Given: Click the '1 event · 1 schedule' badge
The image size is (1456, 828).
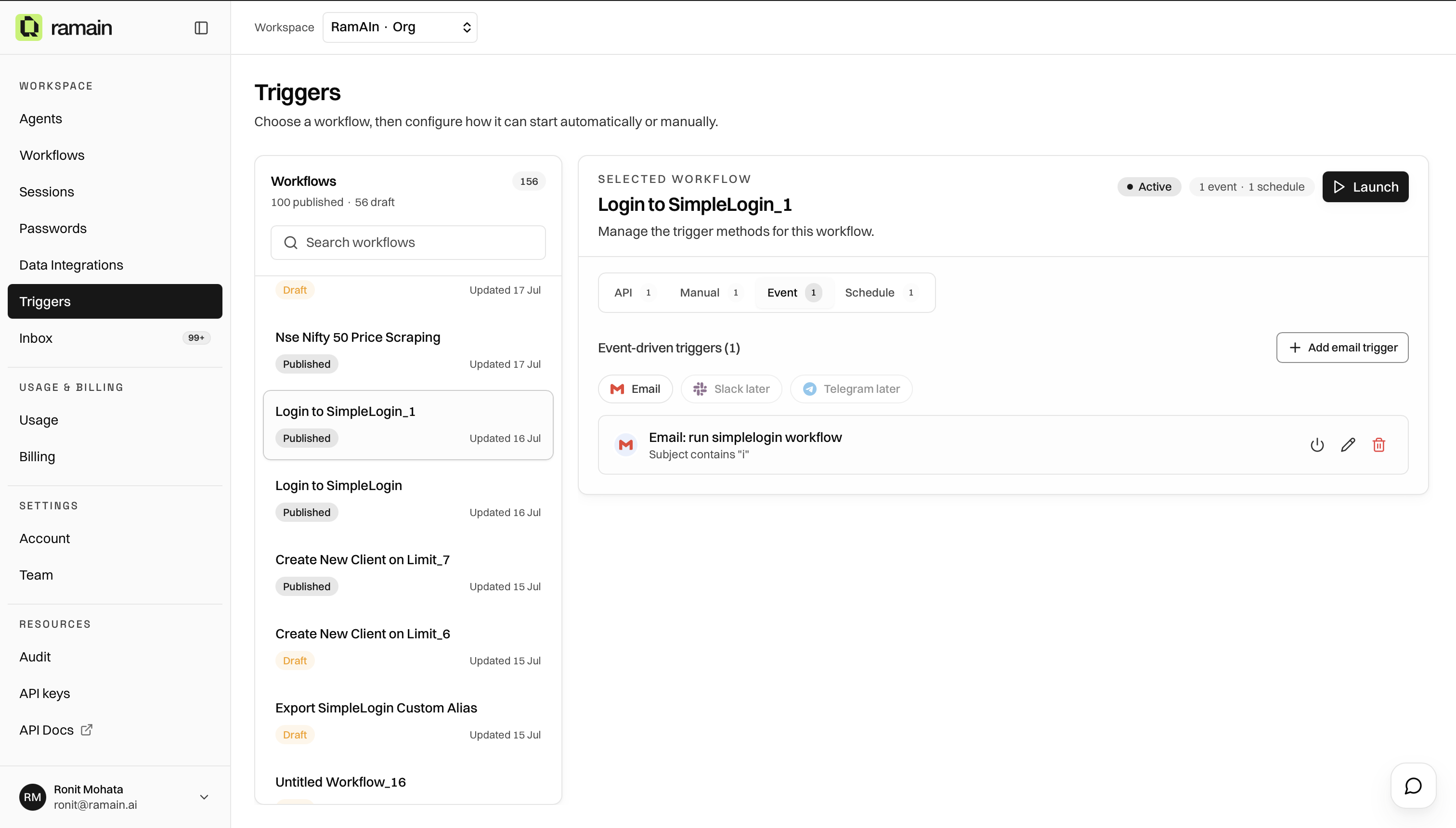Looking at the screenshot, I should (x=1251, y=186).
